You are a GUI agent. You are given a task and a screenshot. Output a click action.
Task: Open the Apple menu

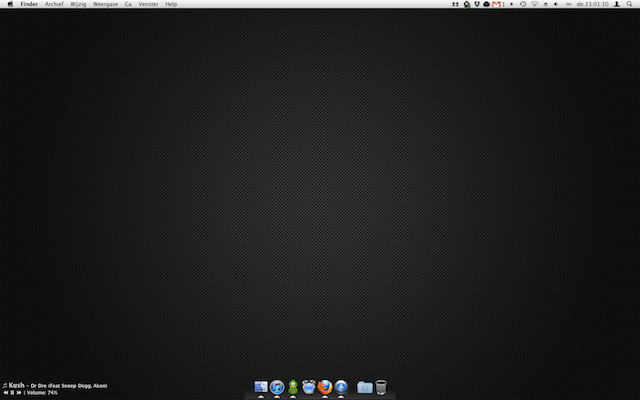coord(10,4)
